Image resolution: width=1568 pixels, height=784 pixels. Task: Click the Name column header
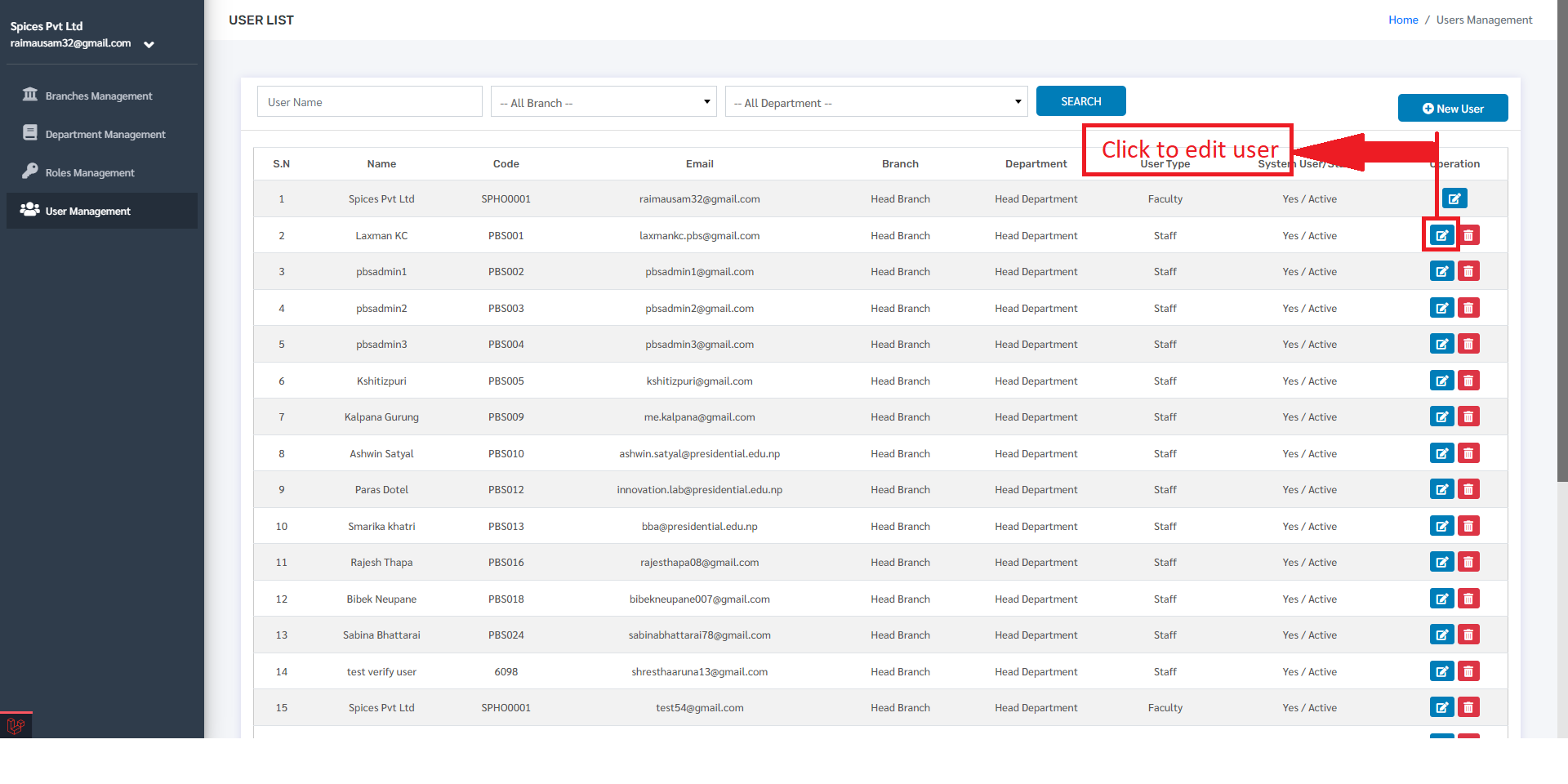(381, 163)
